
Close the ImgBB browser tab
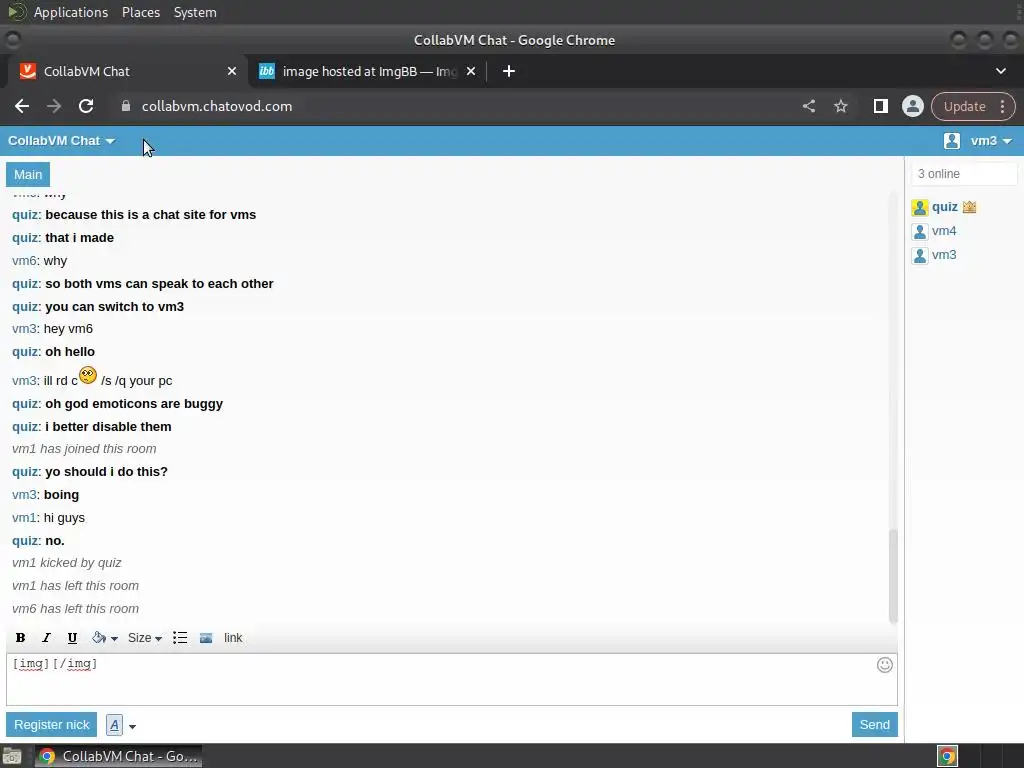pyautogui.click(x=471, y=71)
